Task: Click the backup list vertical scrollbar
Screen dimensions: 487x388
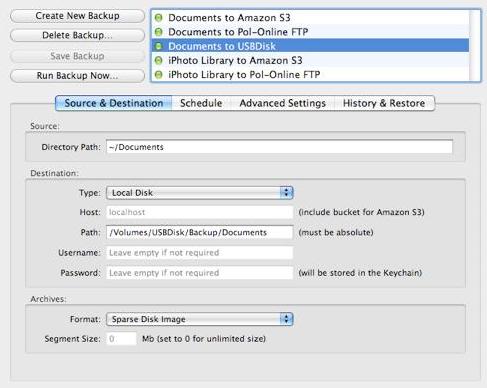Action: coord(474,46)
